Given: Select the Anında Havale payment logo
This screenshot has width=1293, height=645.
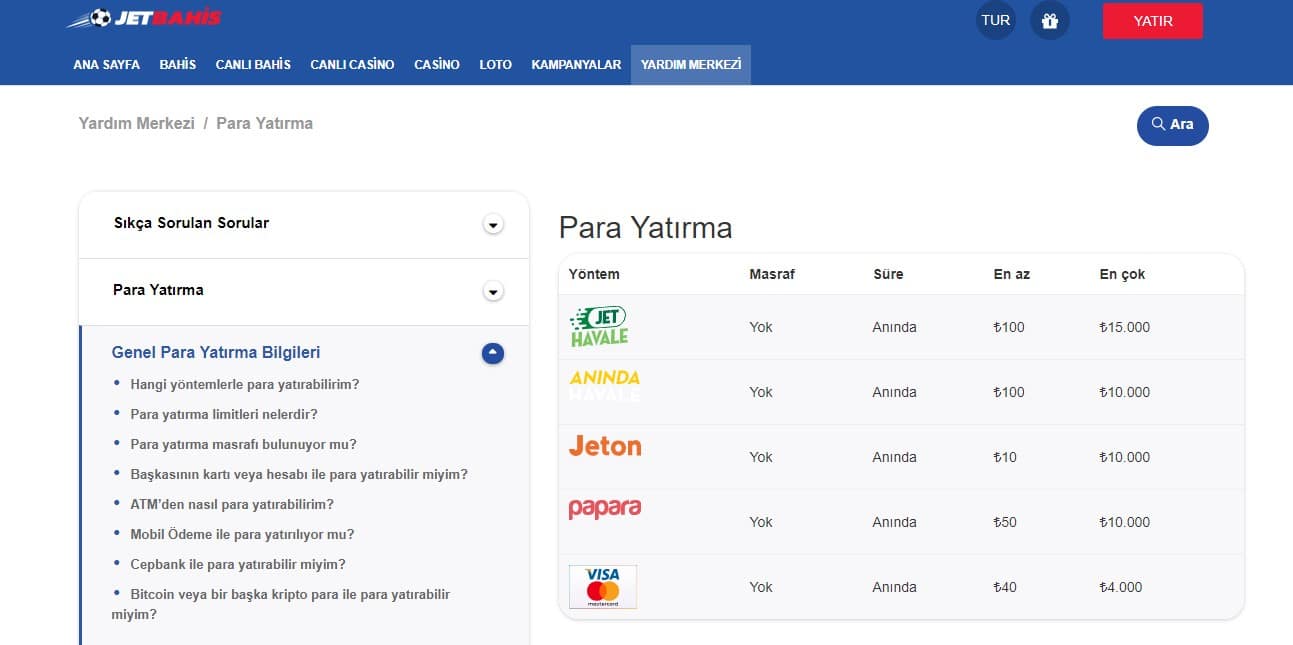Looking at the screenshot, I should (604, 386).
